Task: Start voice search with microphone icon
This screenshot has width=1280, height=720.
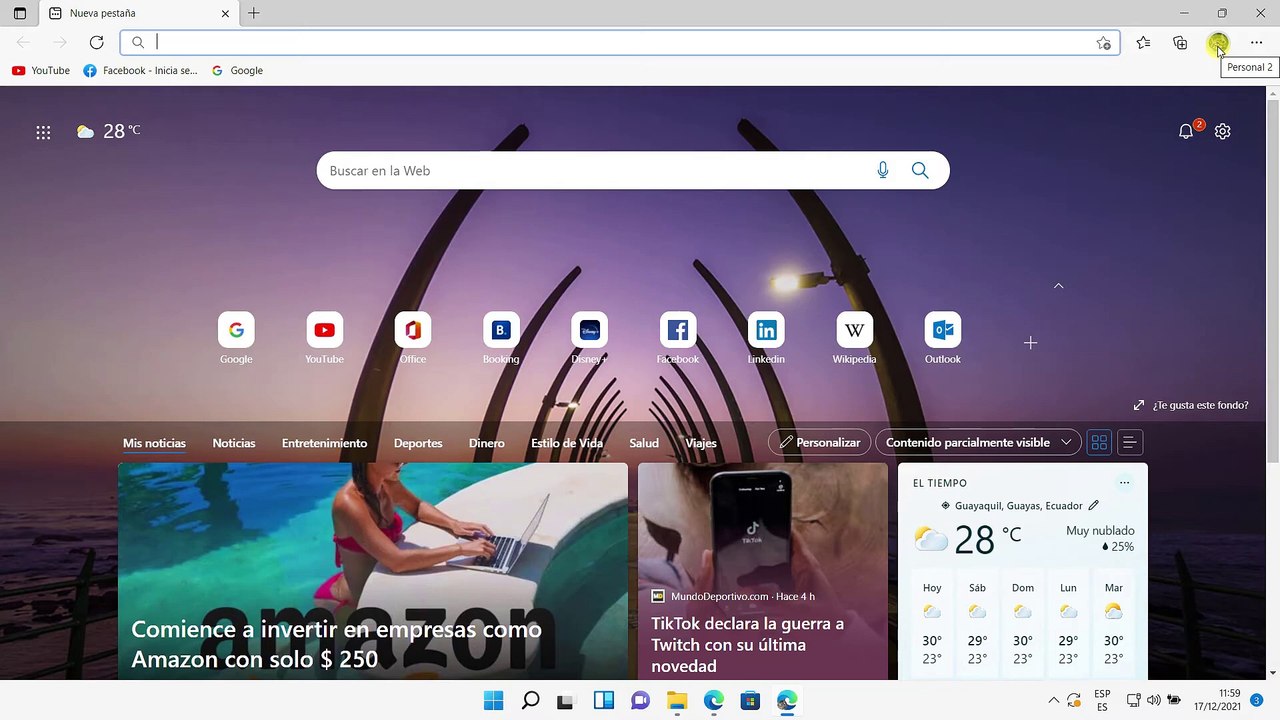Action: 882,170
